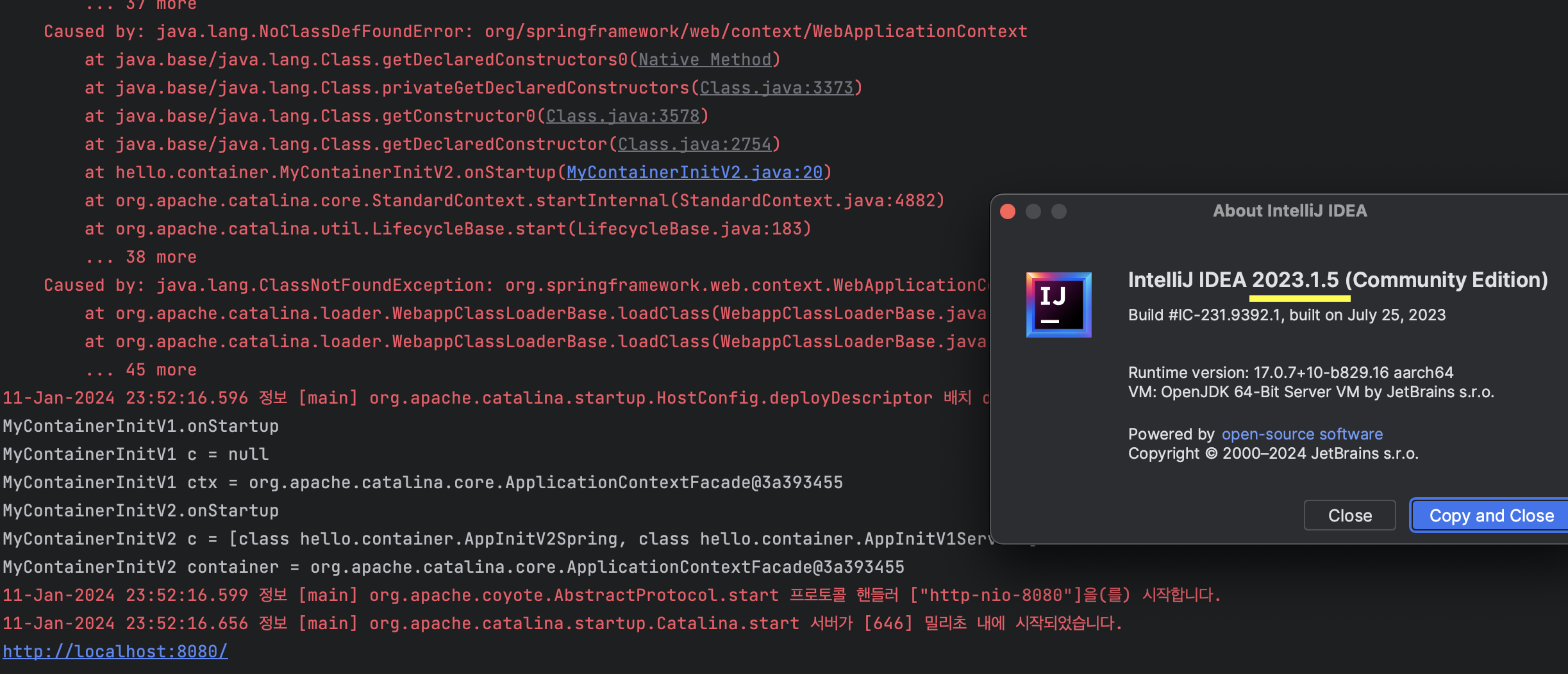
Task: Click the '... 45 more' line
Action: coord(140,370)
